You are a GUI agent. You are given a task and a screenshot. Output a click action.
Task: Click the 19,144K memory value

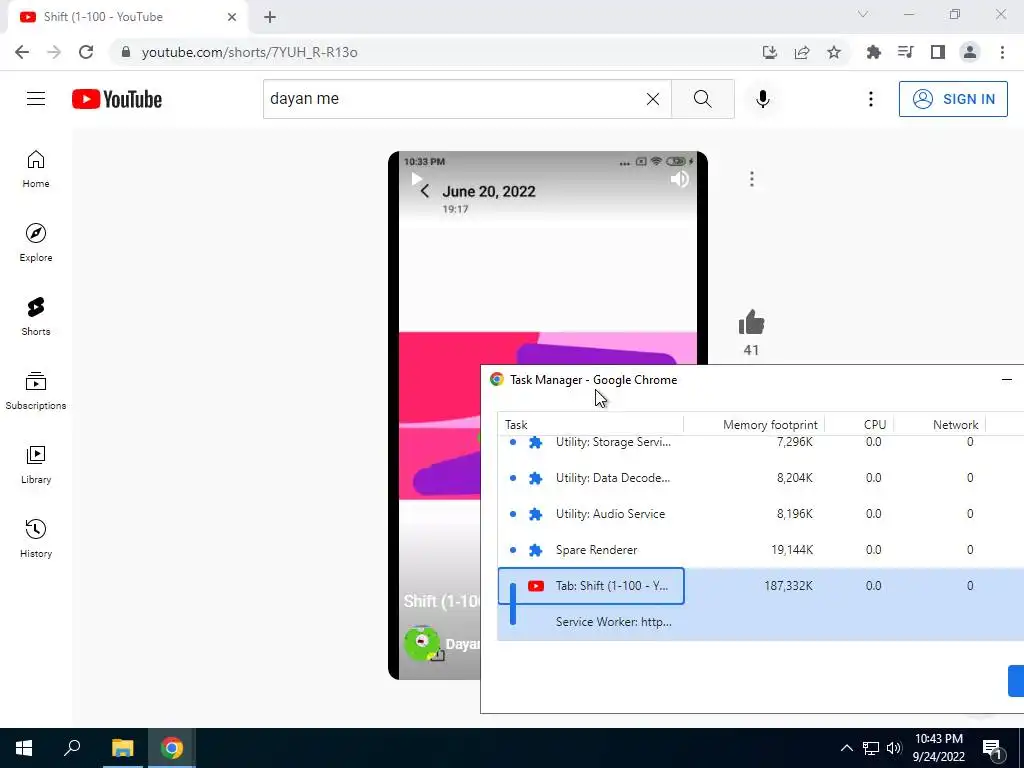point(792,550)
